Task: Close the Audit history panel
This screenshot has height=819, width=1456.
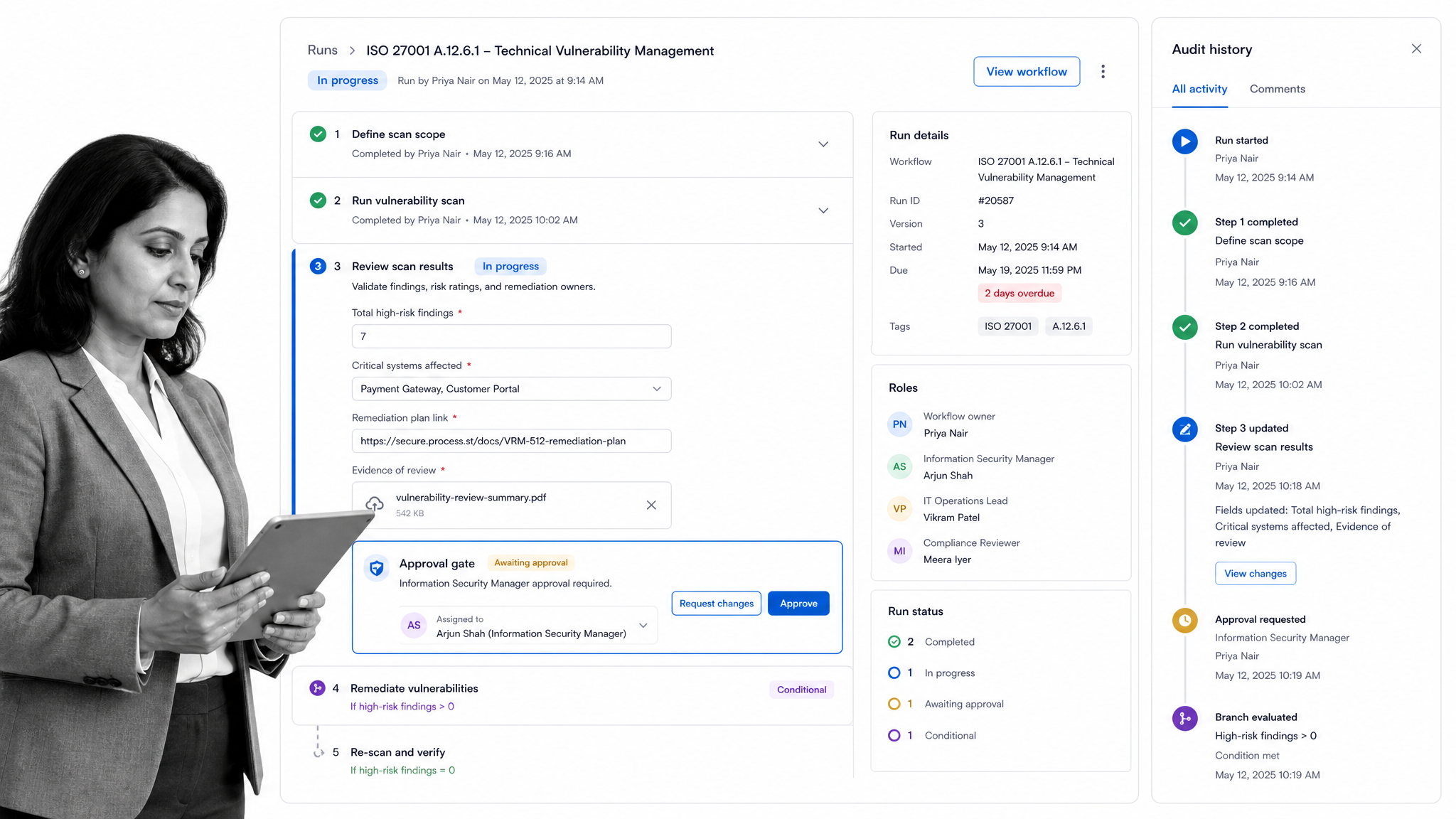Action: pyautogui.click(x=1416, y=49)
